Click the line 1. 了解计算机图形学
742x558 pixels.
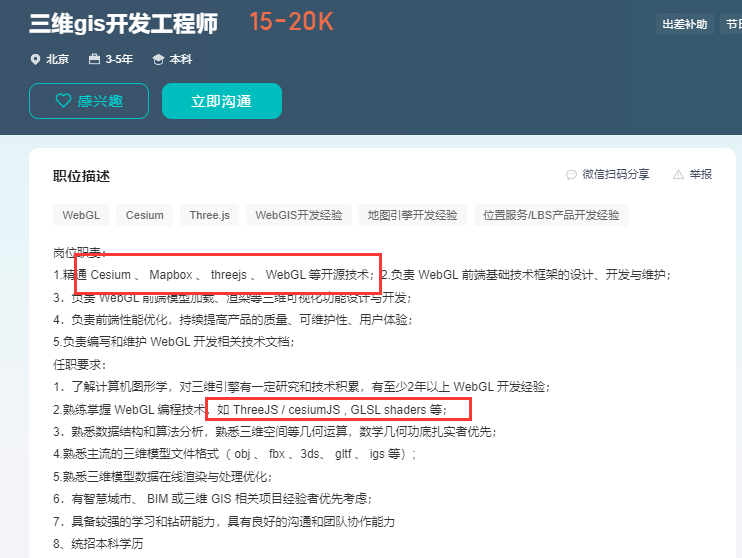tap(301, 387)
